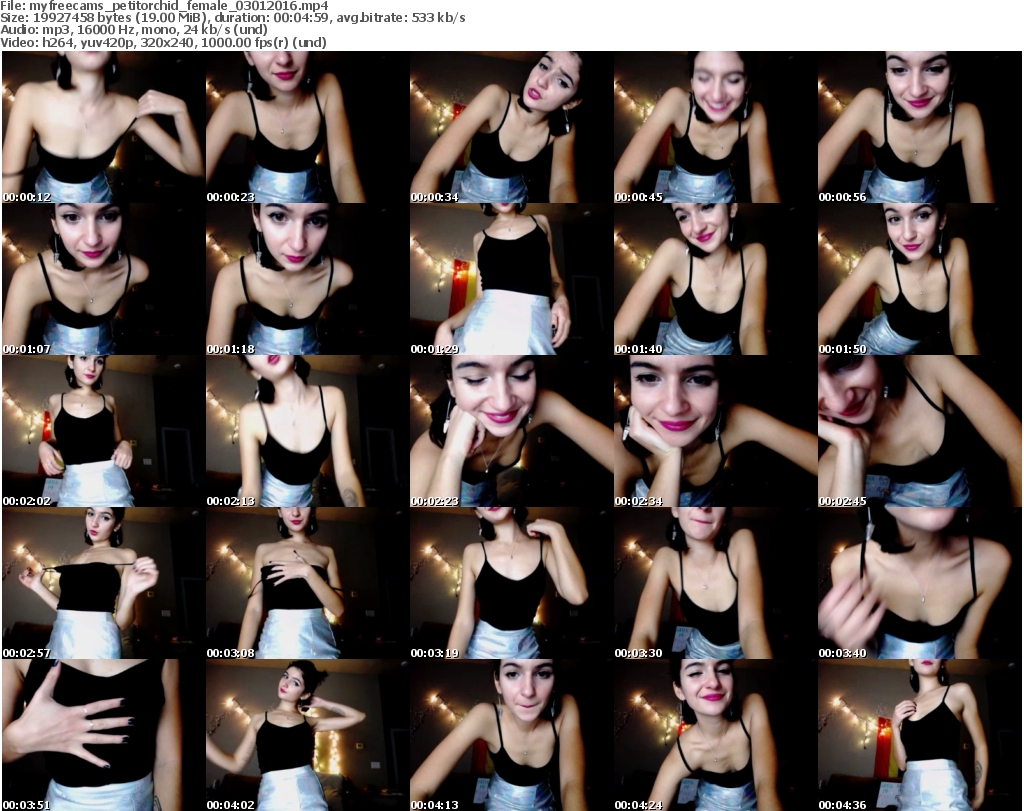Select the frame labeled 00:03:40
Screen dimensions: 1024x811
tap(920, 583)
